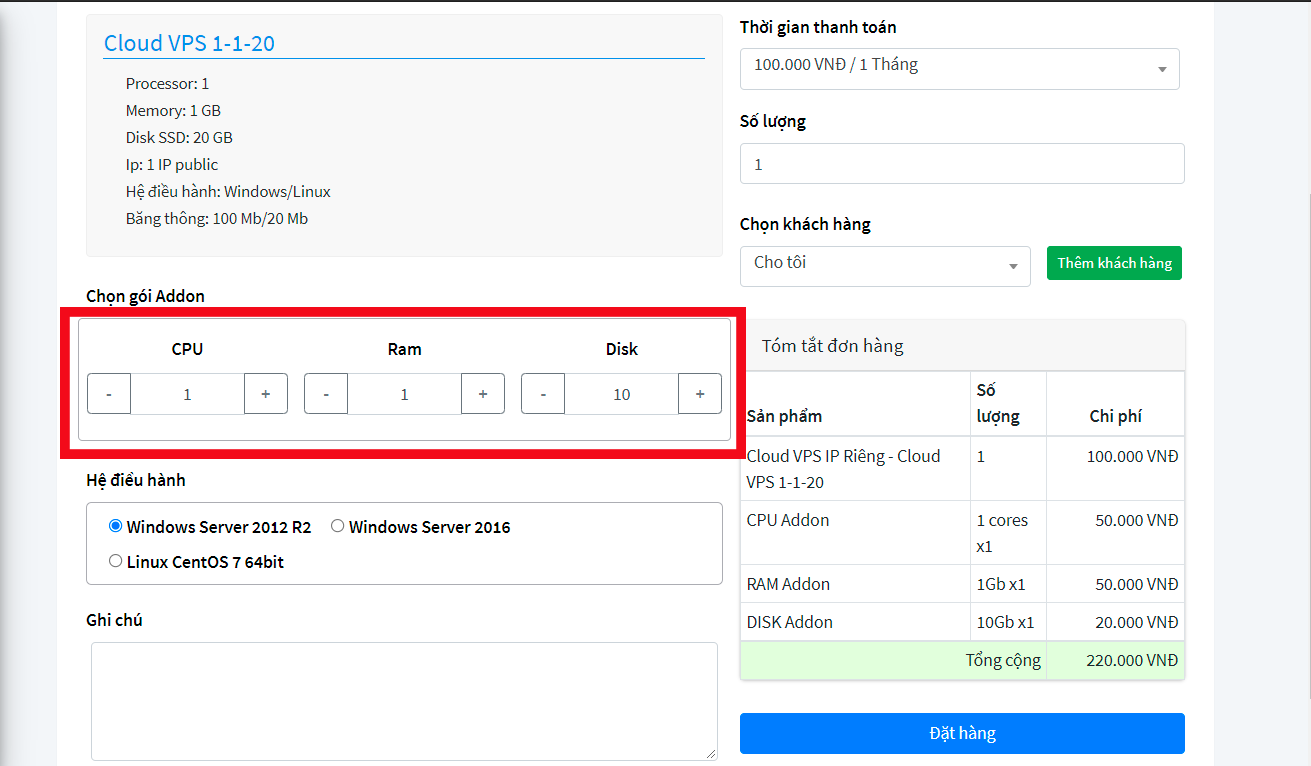Click the Thêm khách hàng button
1311x766 pixels.
click(x=1114, y=263)
